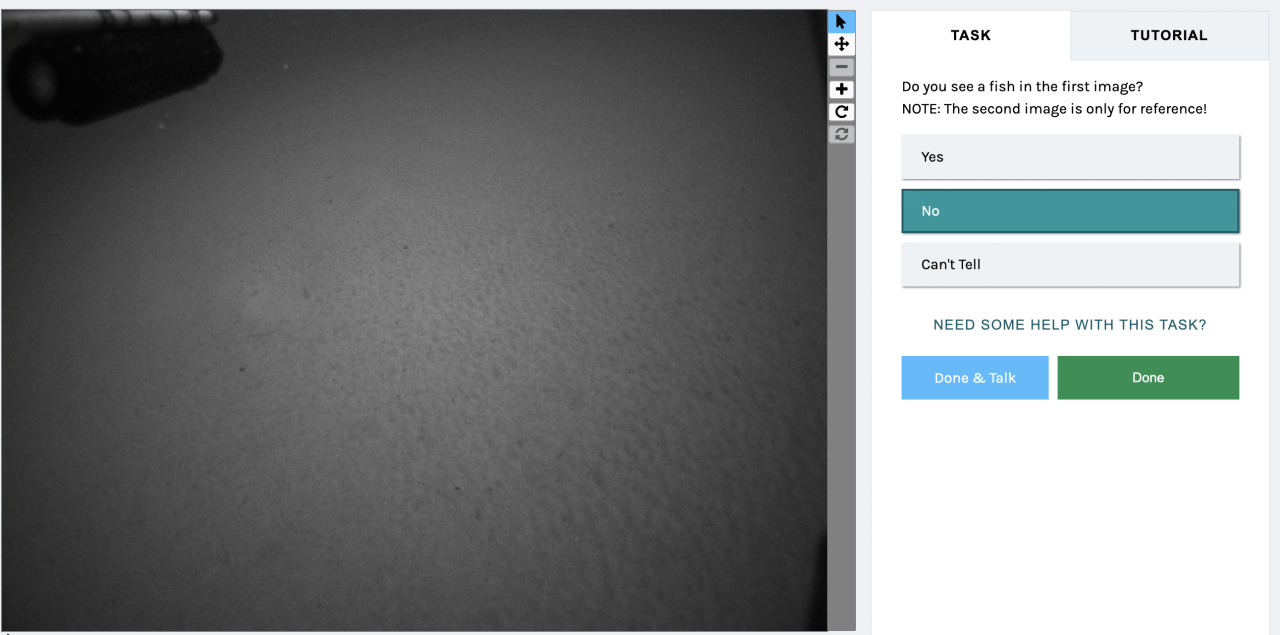Open the TUTORIAL tab

click(1169, 35)
